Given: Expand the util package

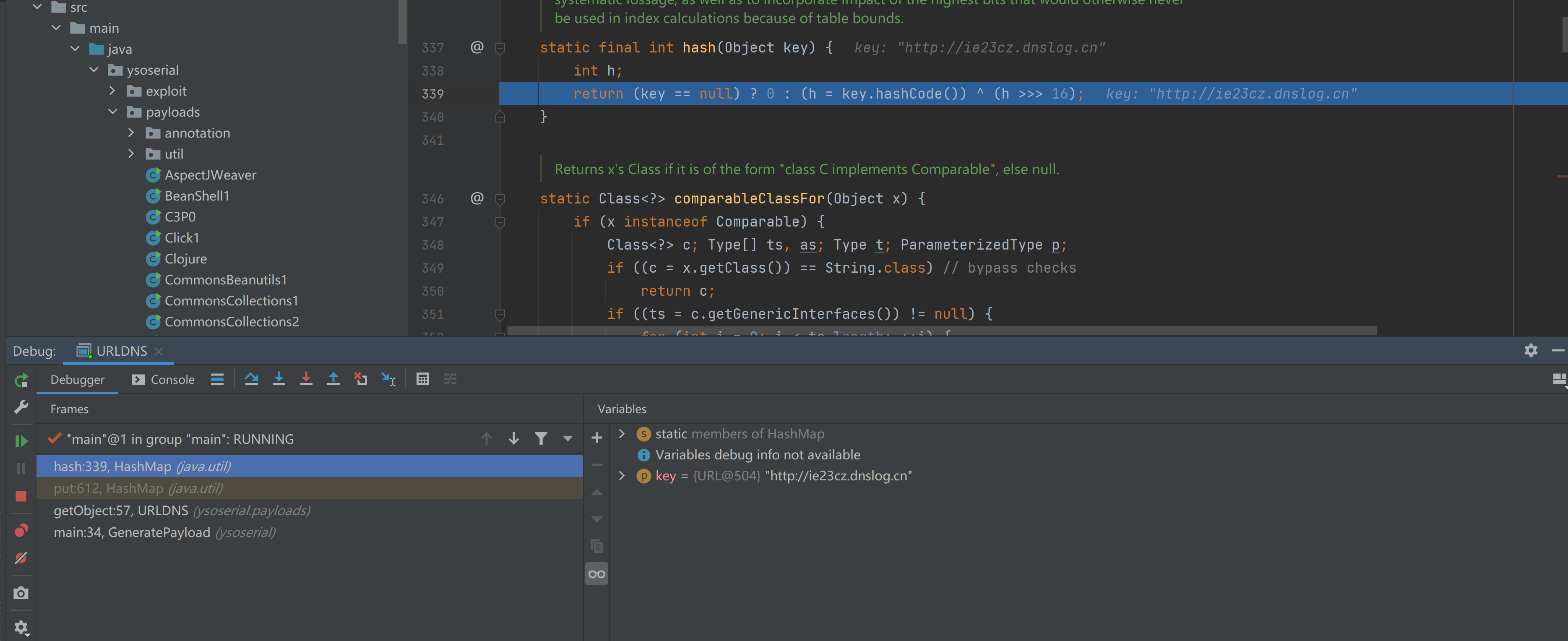Looking at the screenshot, I should pyautogui.click(x=131, y=154).
